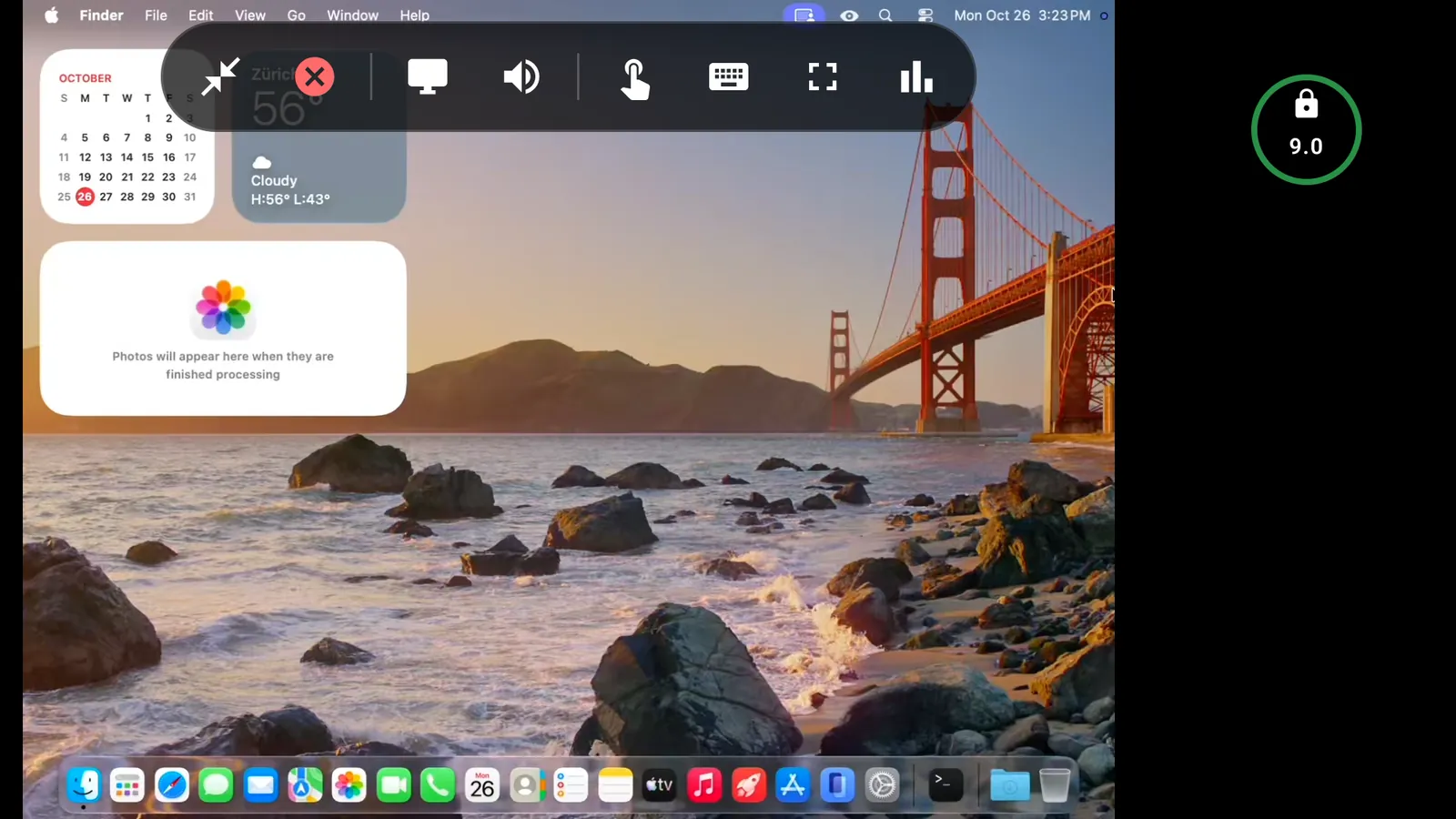Disconnect session using the red X button
Viewport: 1456px width, 819px height.
click(315, 76)
